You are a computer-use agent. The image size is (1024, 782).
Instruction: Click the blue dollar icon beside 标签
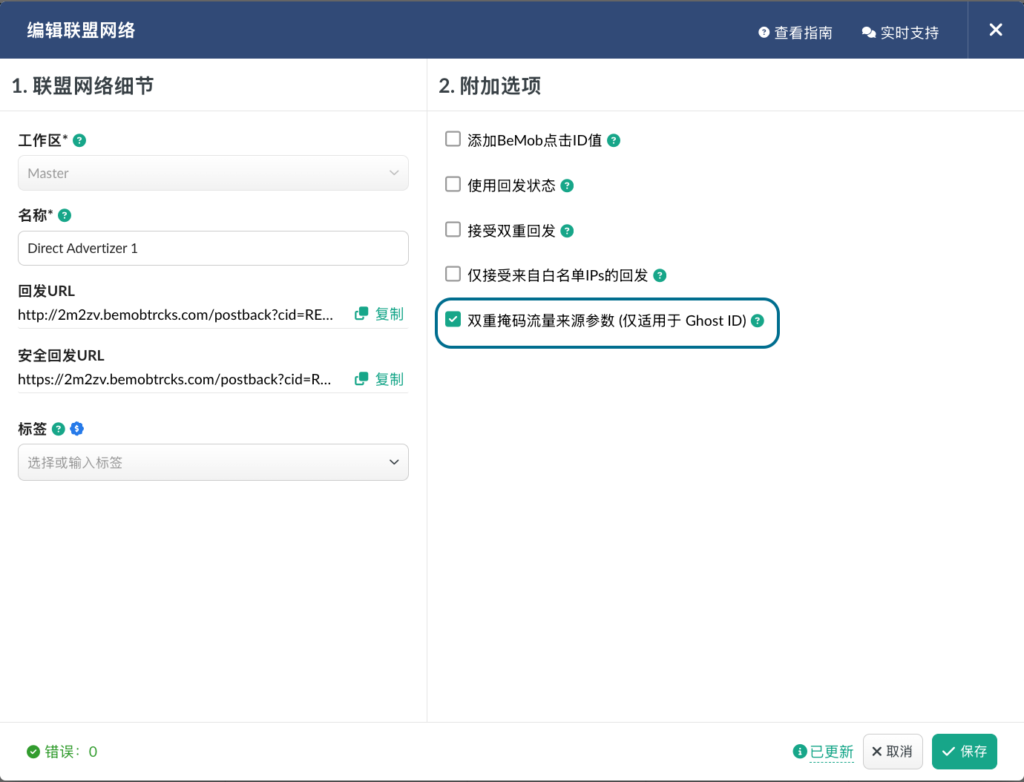(x=77, y=429)
